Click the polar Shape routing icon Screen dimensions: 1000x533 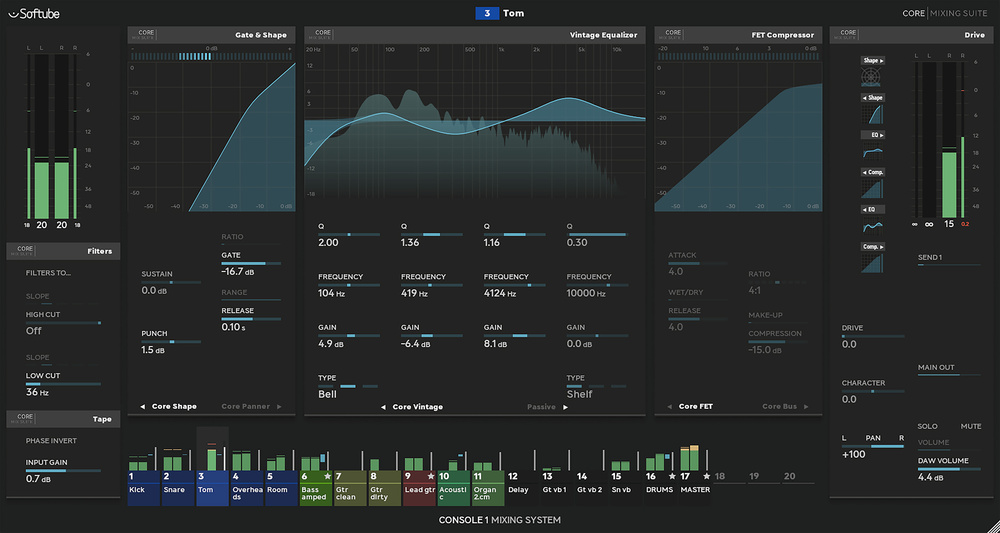point(872,78)
